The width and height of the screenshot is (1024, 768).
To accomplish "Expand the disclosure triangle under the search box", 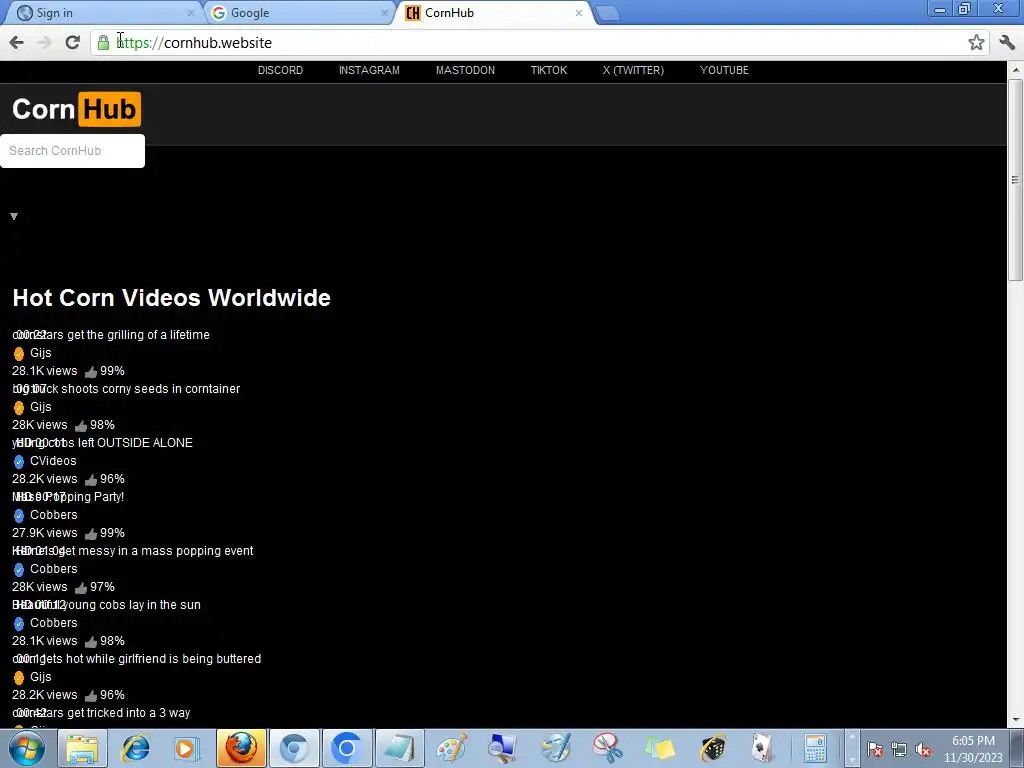I will click(14, 216).
